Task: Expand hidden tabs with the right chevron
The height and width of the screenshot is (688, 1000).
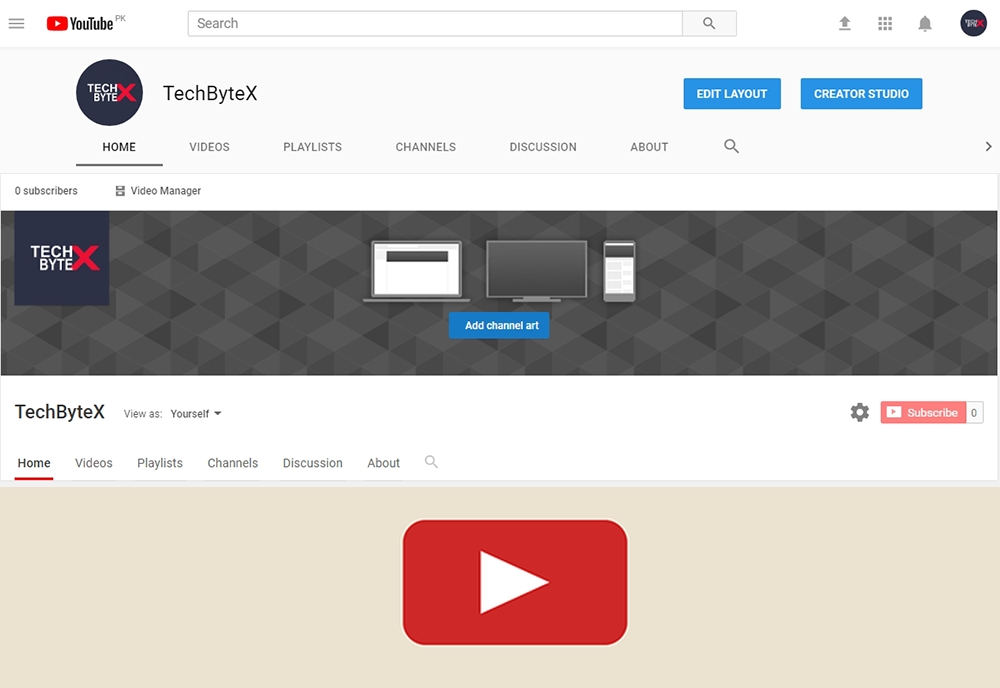Action: [988, 146]
